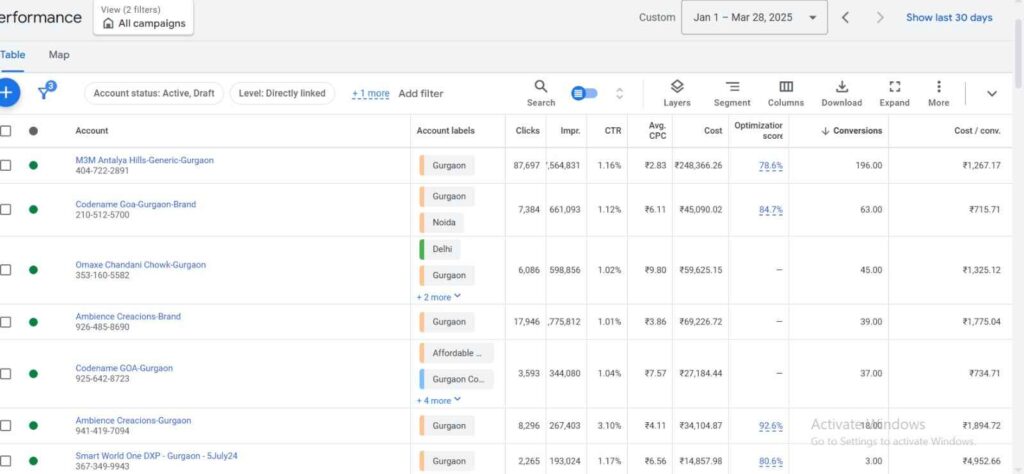The height and width of the screenshot is (474, 1024).
Task: Open the Columns tool
Action: pyautogui.click(x=786, y=93)
